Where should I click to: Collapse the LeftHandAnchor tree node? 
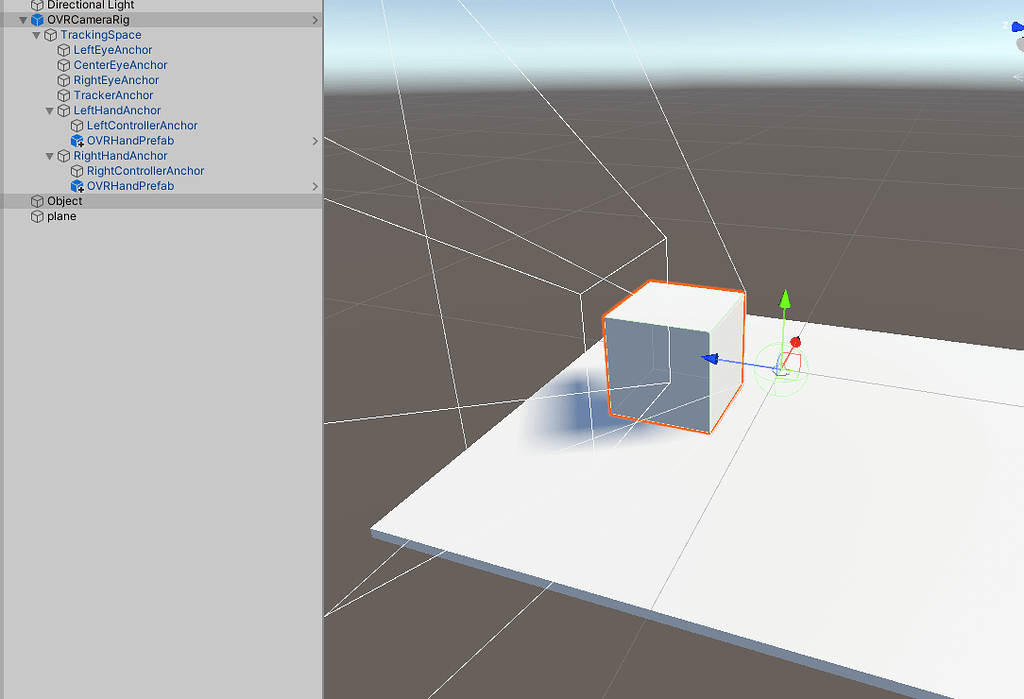(x=49, y=110)
